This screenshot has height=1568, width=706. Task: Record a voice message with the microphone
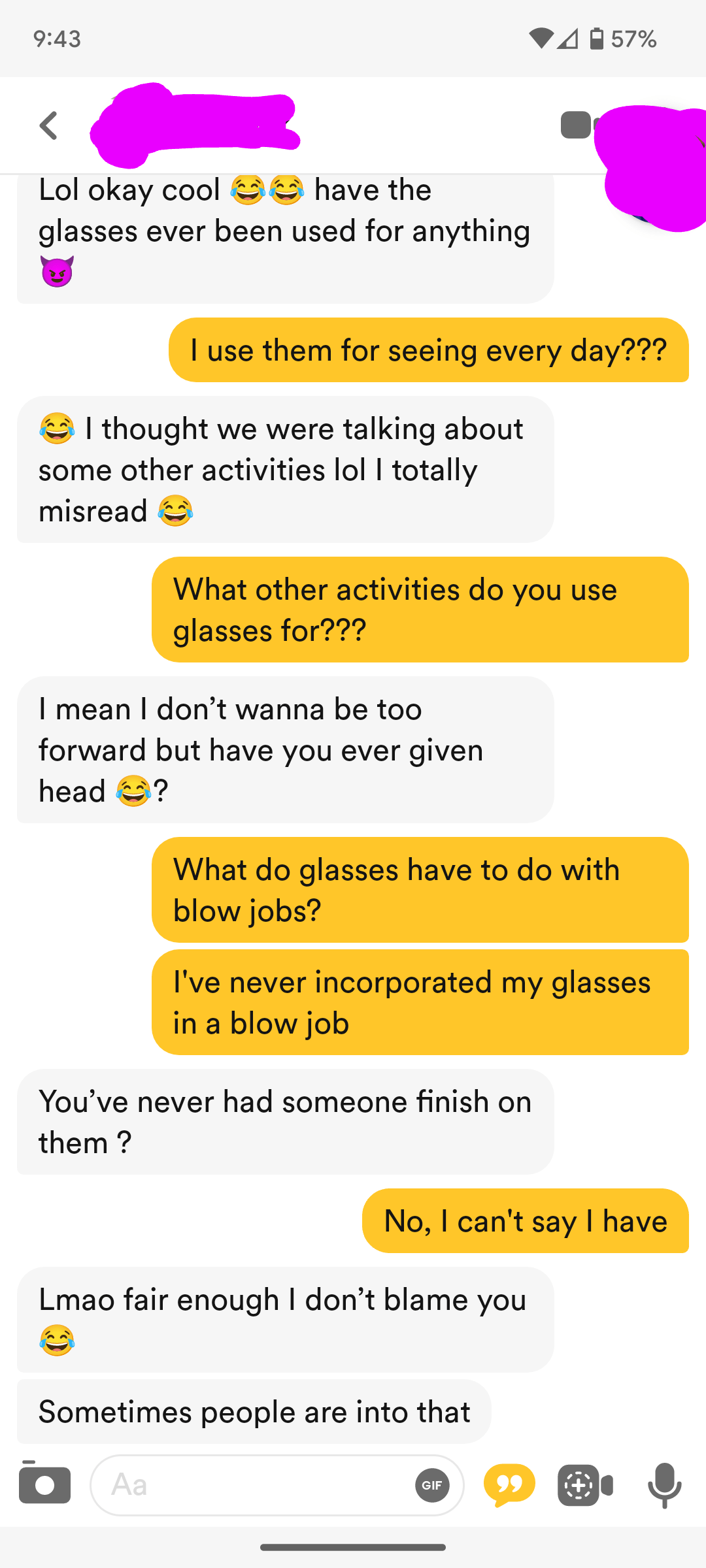click(664, 1485)
